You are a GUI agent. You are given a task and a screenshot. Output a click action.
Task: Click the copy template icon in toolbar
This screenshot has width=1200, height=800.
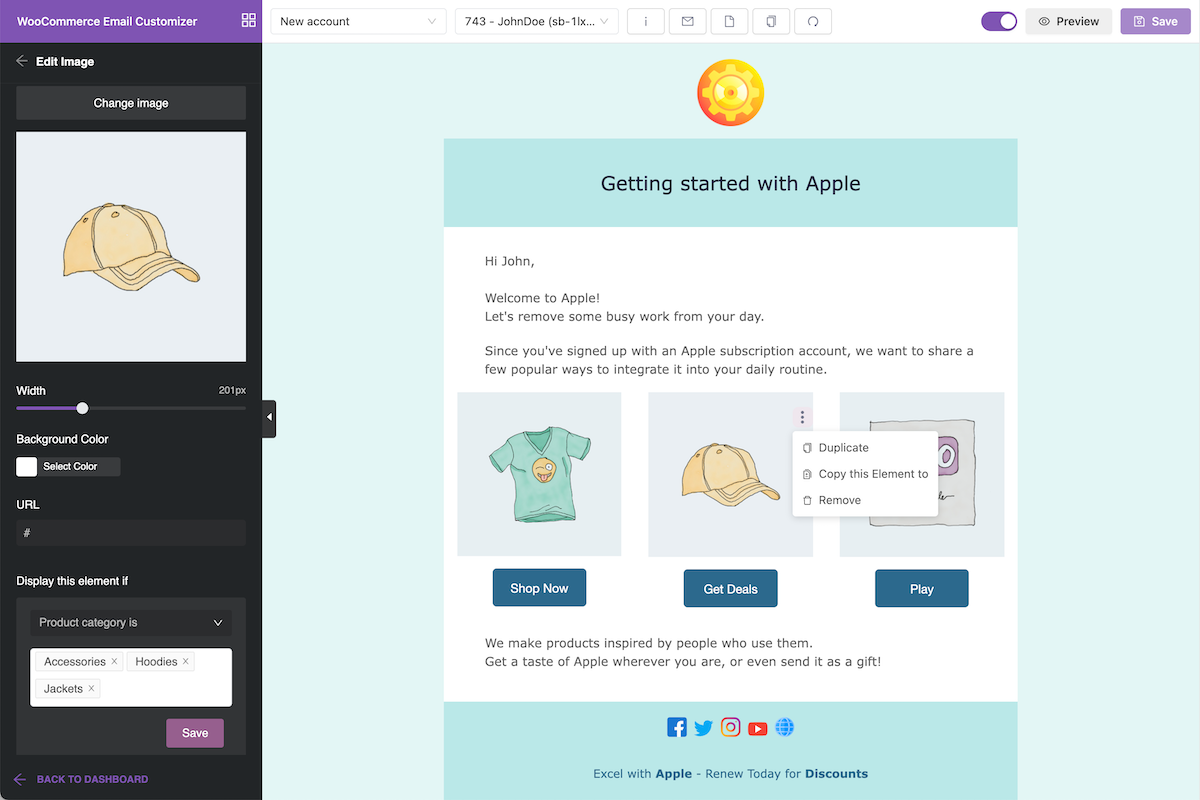pyautogui.click(x=771, y=21)
